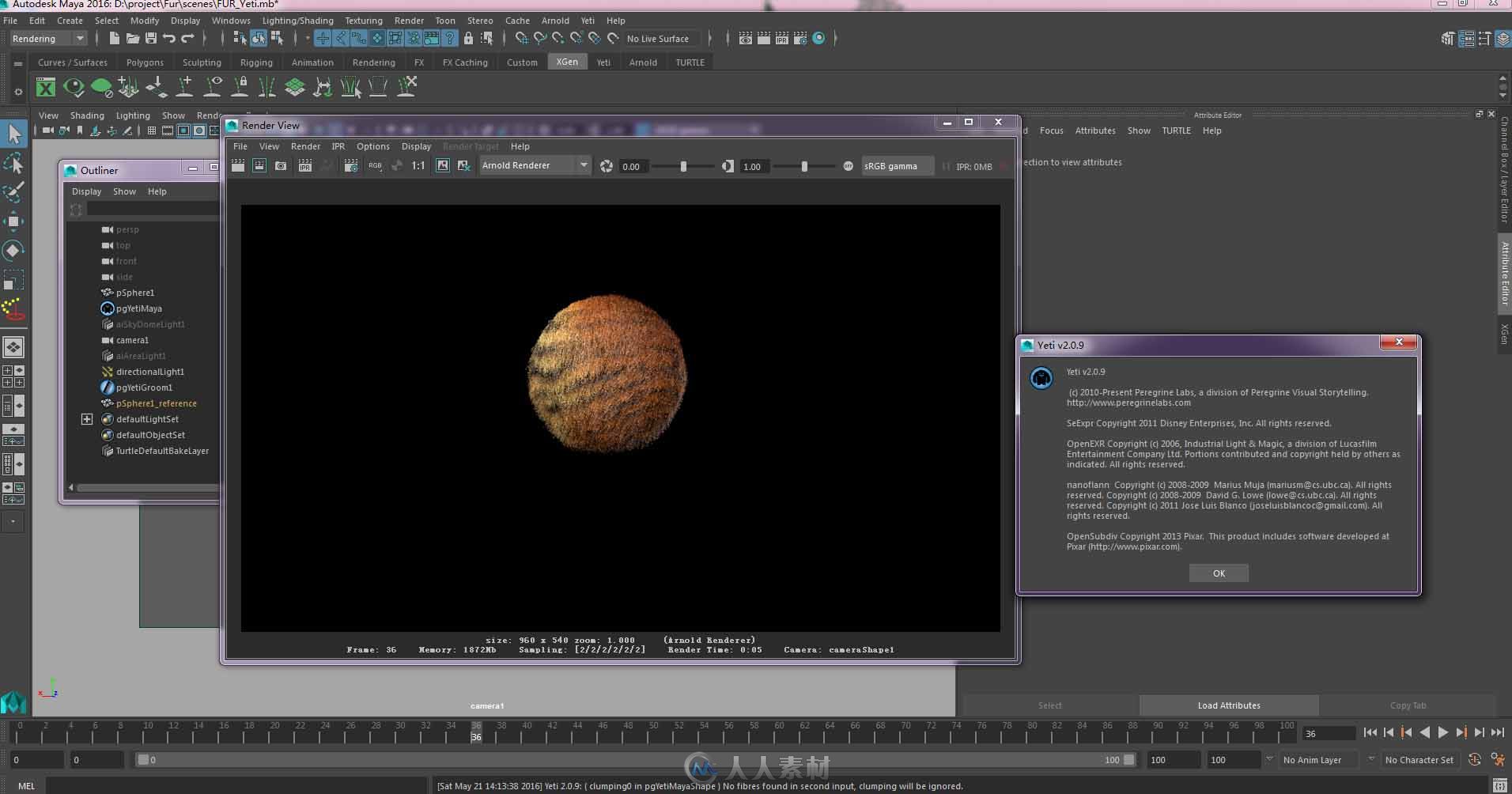Toggle the lock selection padlock icon

(468, 38)
